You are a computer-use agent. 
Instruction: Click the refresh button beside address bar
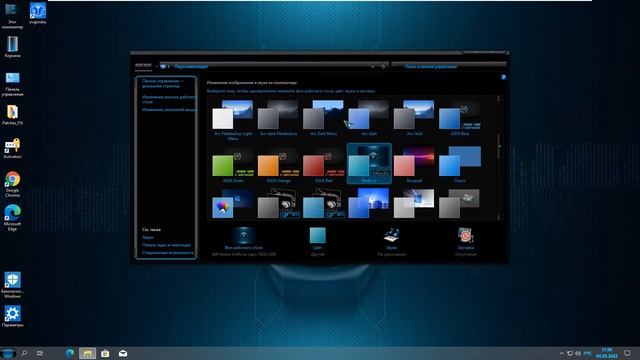383,66
